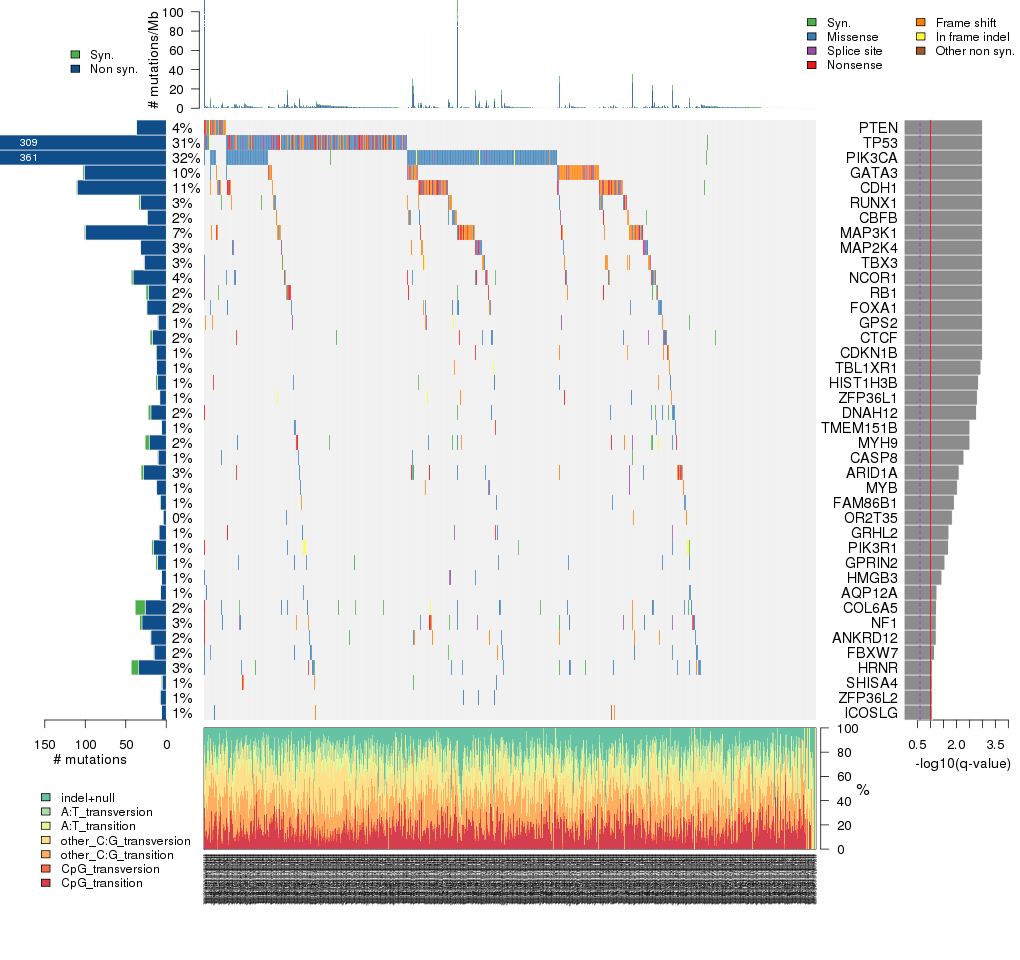Click the Missense blue legend swatch
The image size is (1020, 960).
click(x=811, y=36)
